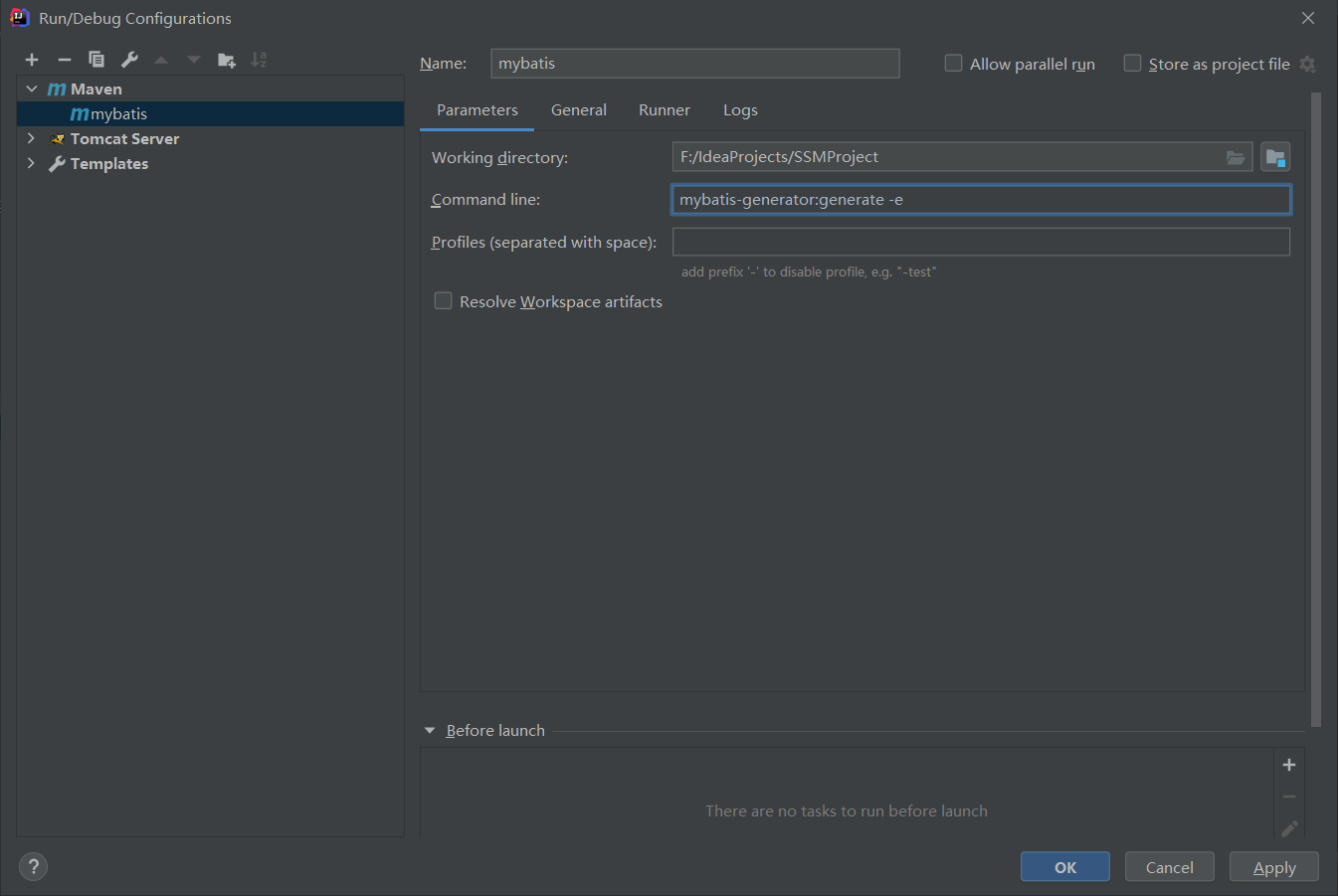Open the help question mark button
Viewport: 1338px width, 896px height.
(33, 866)
